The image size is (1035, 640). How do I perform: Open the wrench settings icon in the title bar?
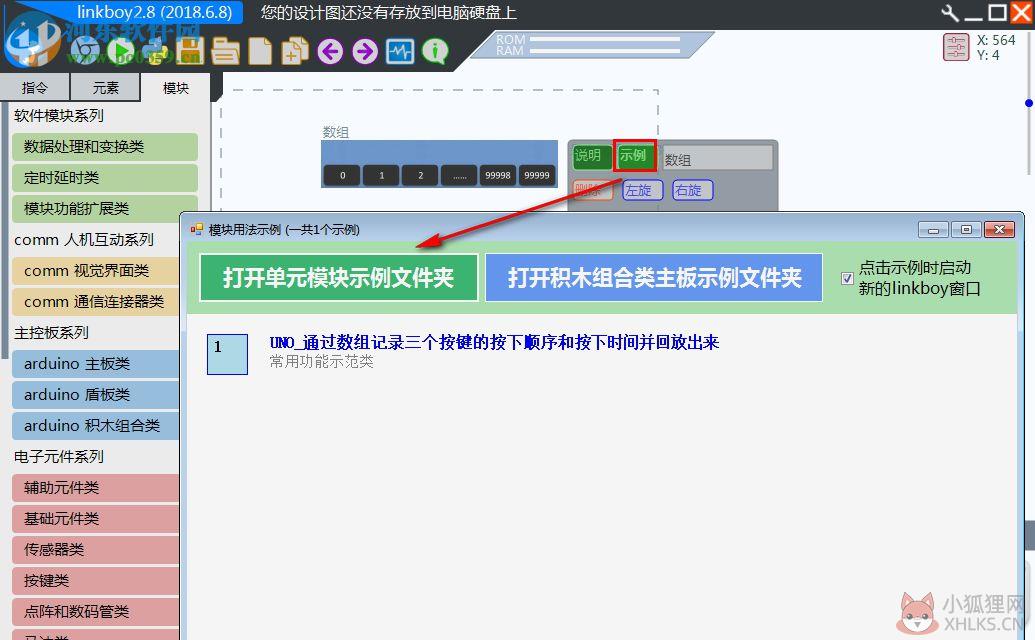(951, 13)
